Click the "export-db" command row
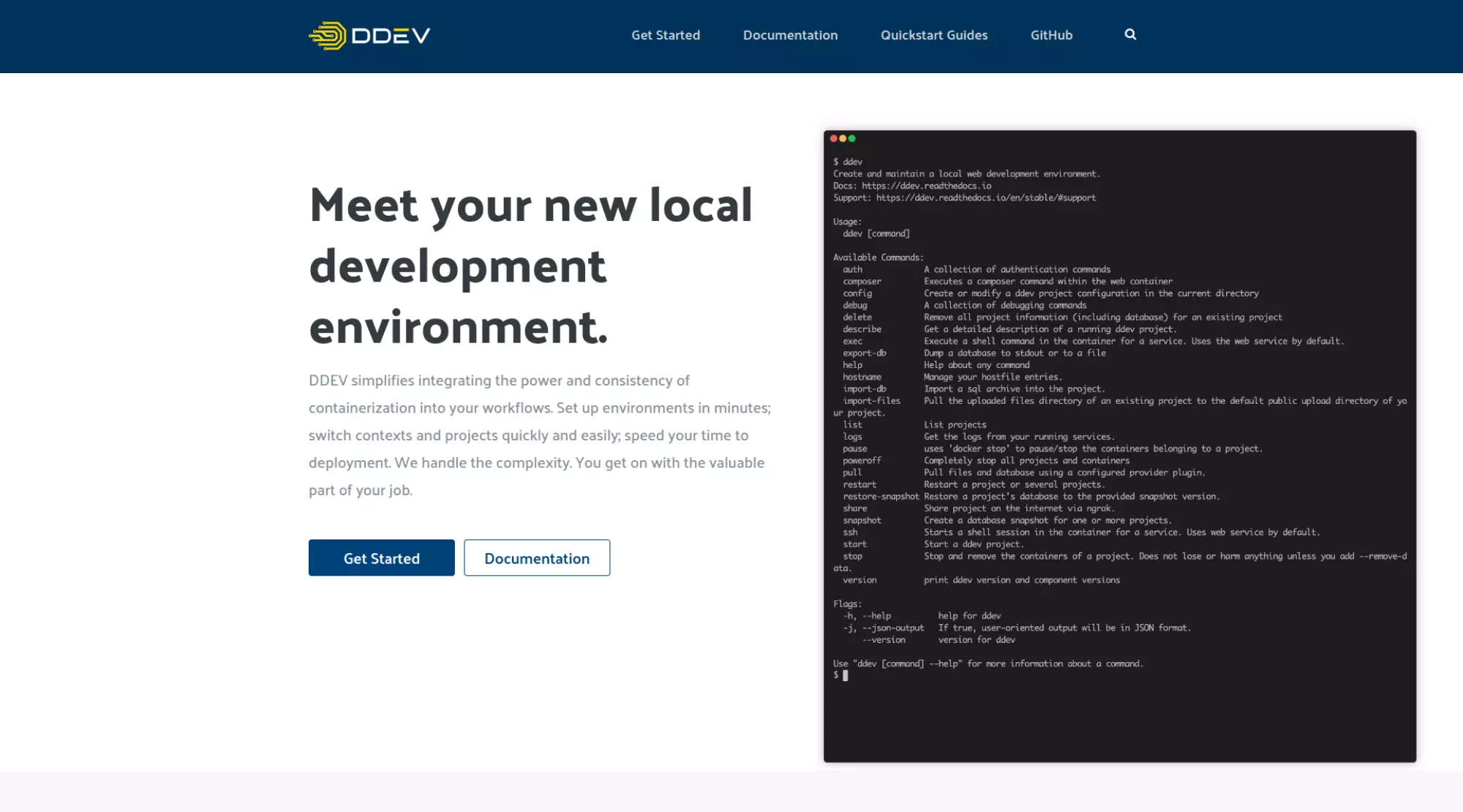This screenshot has height=812, width=1463. [974, 353]
